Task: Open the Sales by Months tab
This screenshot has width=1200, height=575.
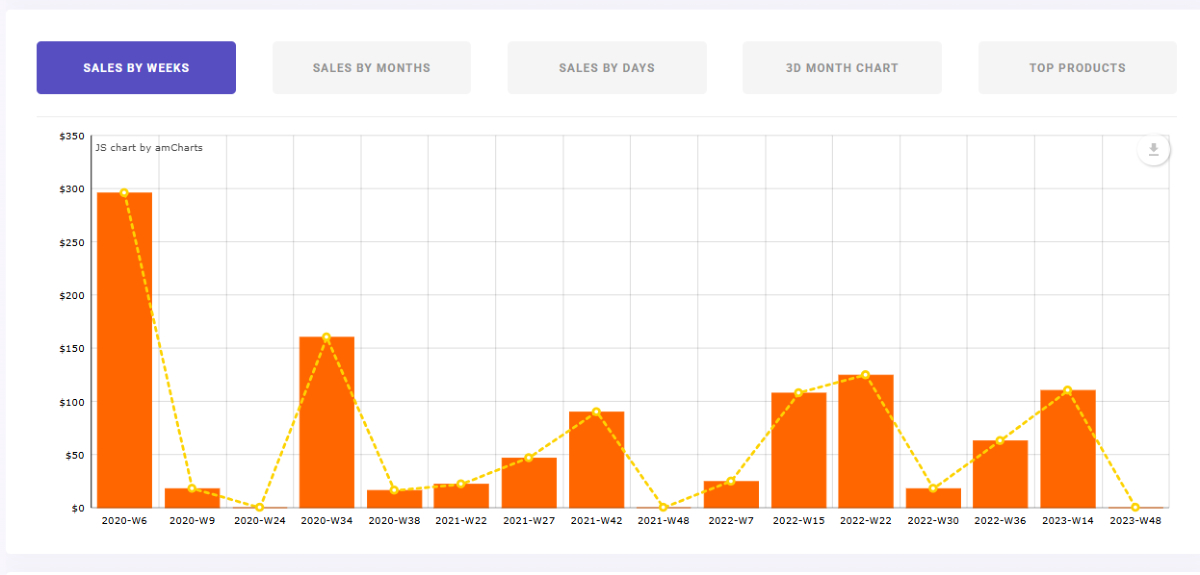Action: point(371,68)
